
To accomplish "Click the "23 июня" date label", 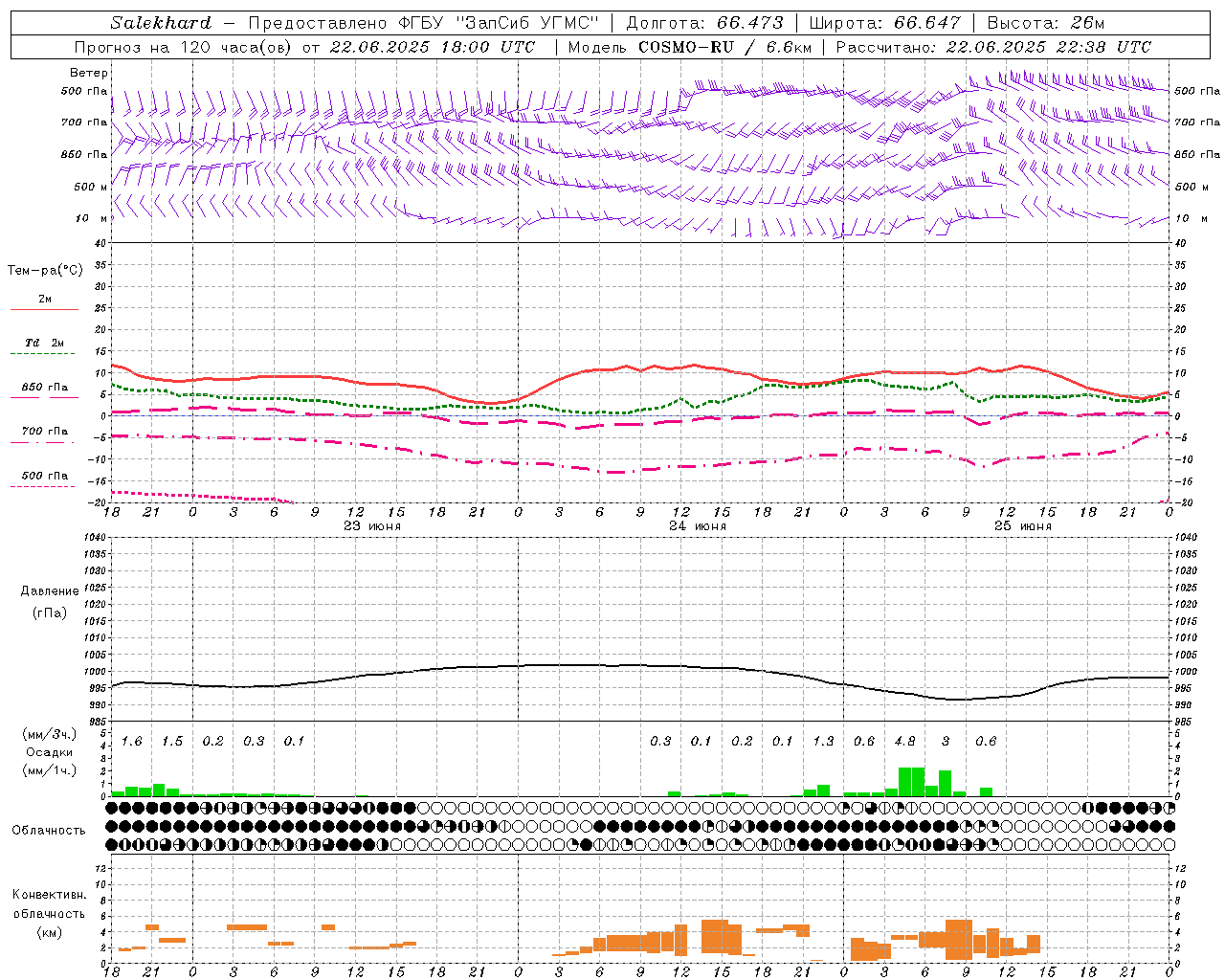I will coord(372,526).
